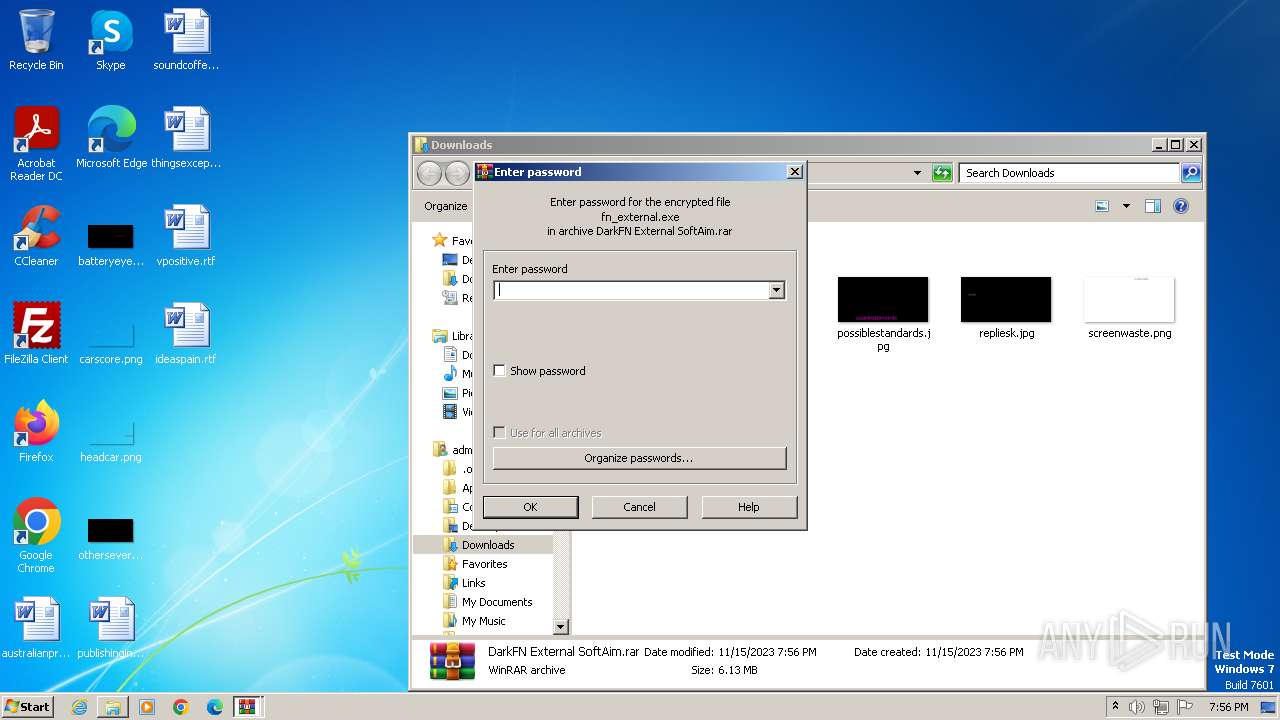Open Skype desktop shortcut
The height and width of the screenshot is (720, 1280).
point(110,41)
